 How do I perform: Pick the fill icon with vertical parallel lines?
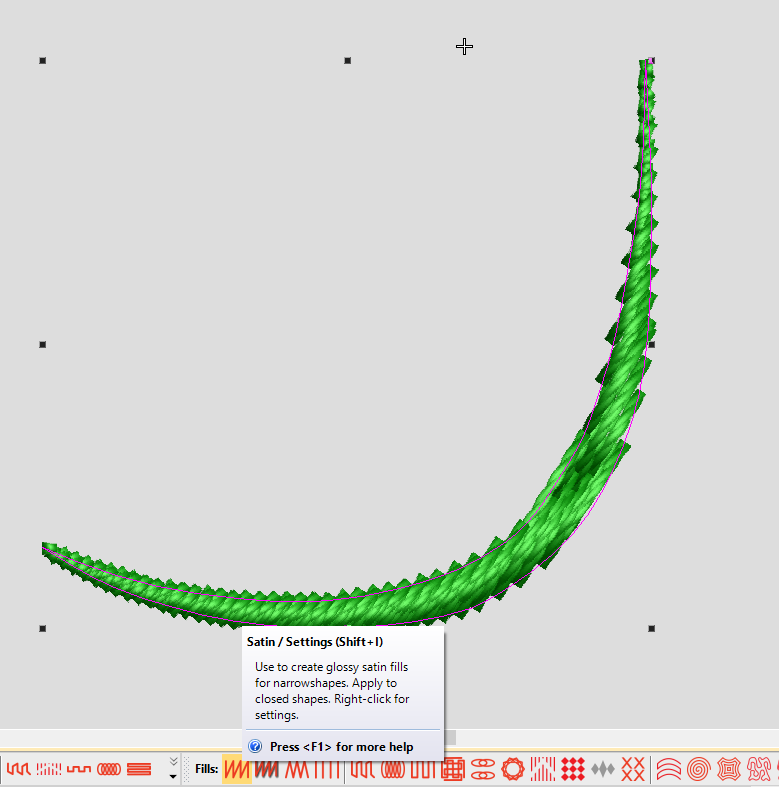(326, 769)
